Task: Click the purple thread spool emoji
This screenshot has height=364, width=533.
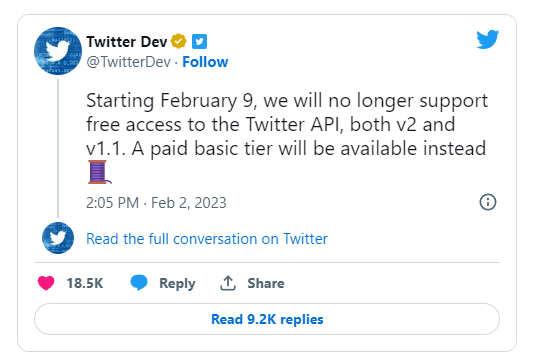Action: pos(99,172)
